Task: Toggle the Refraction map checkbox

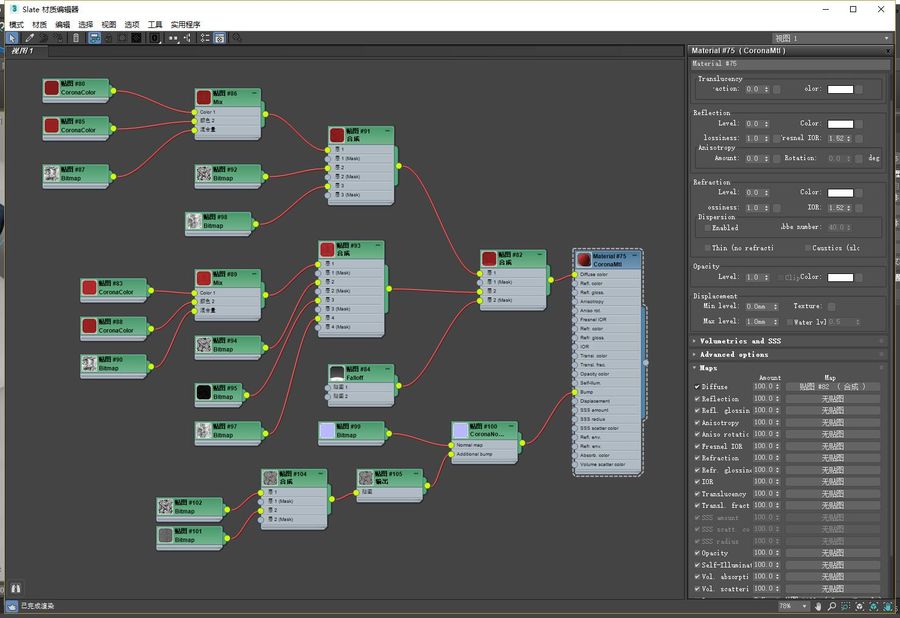Action: pyautogui.click(x=697, y=458)
